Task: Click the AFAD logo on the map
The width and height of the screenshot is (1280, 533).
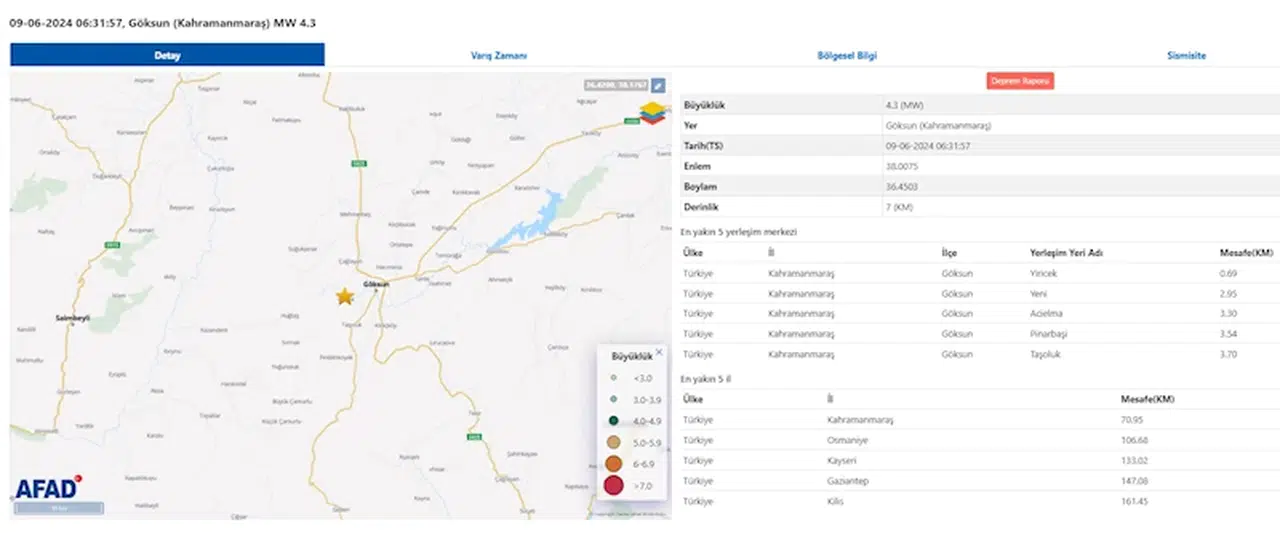Action: (x=47, y=488)
